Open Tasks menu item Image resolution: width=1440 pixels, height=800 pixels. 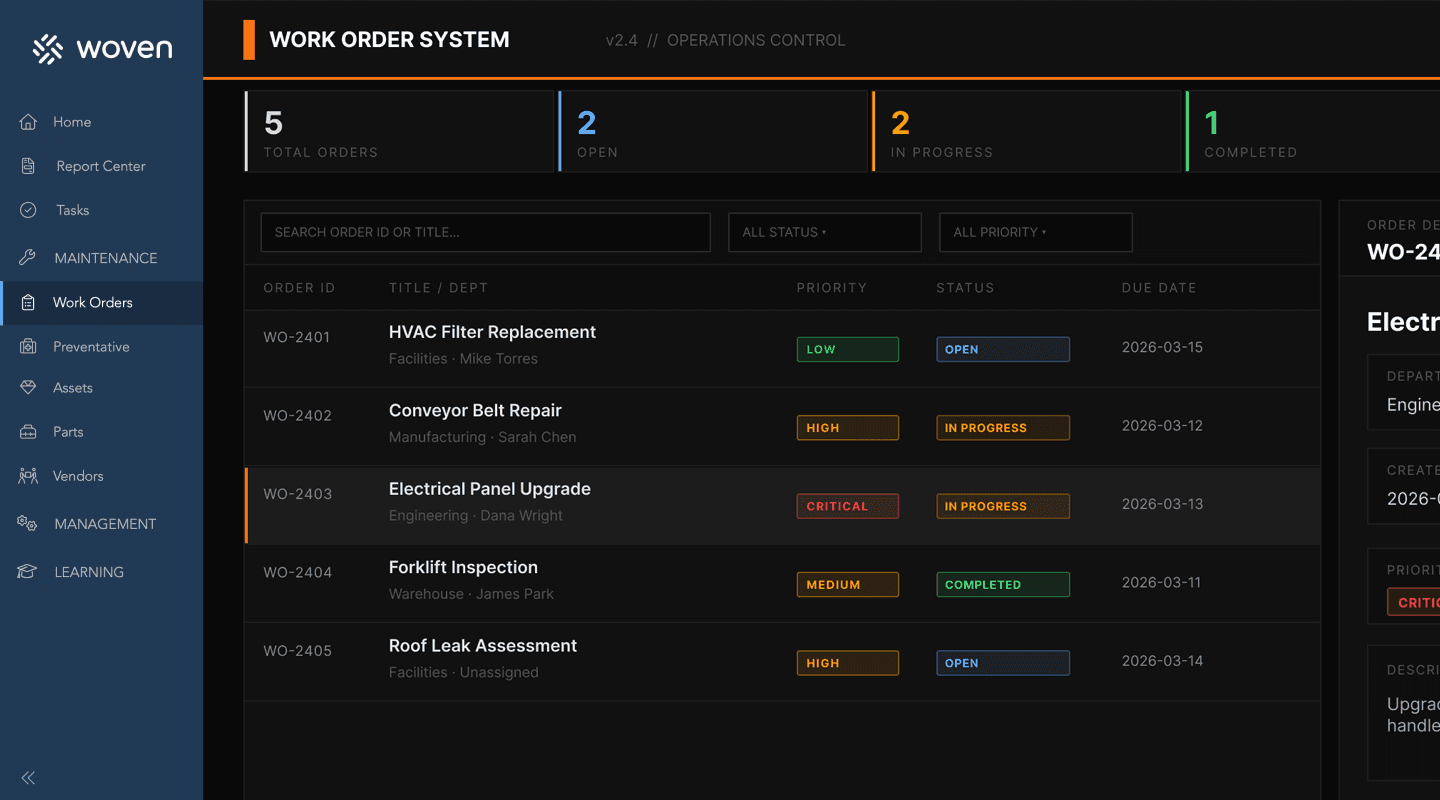point(101,210)
